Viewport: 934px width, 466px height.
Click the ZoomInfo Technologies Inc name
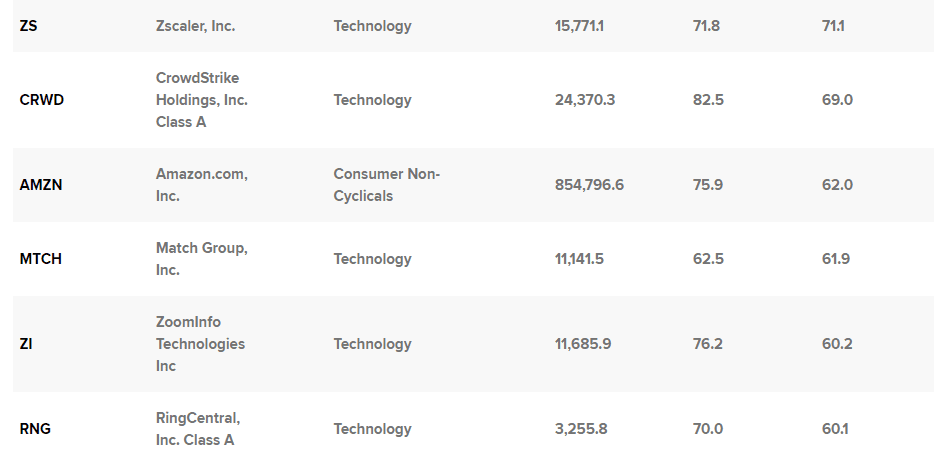click(200, 344)
